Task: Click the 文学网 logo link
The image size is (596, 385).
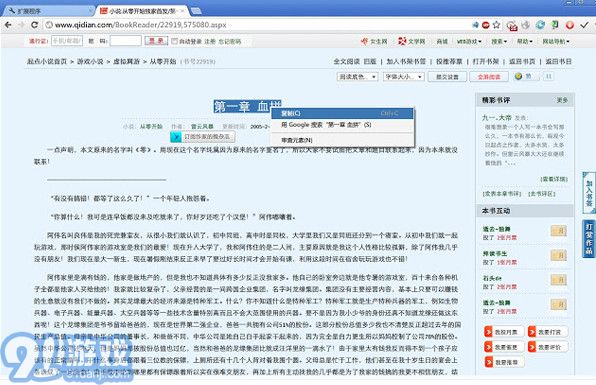Action: [x=411, y=41]
